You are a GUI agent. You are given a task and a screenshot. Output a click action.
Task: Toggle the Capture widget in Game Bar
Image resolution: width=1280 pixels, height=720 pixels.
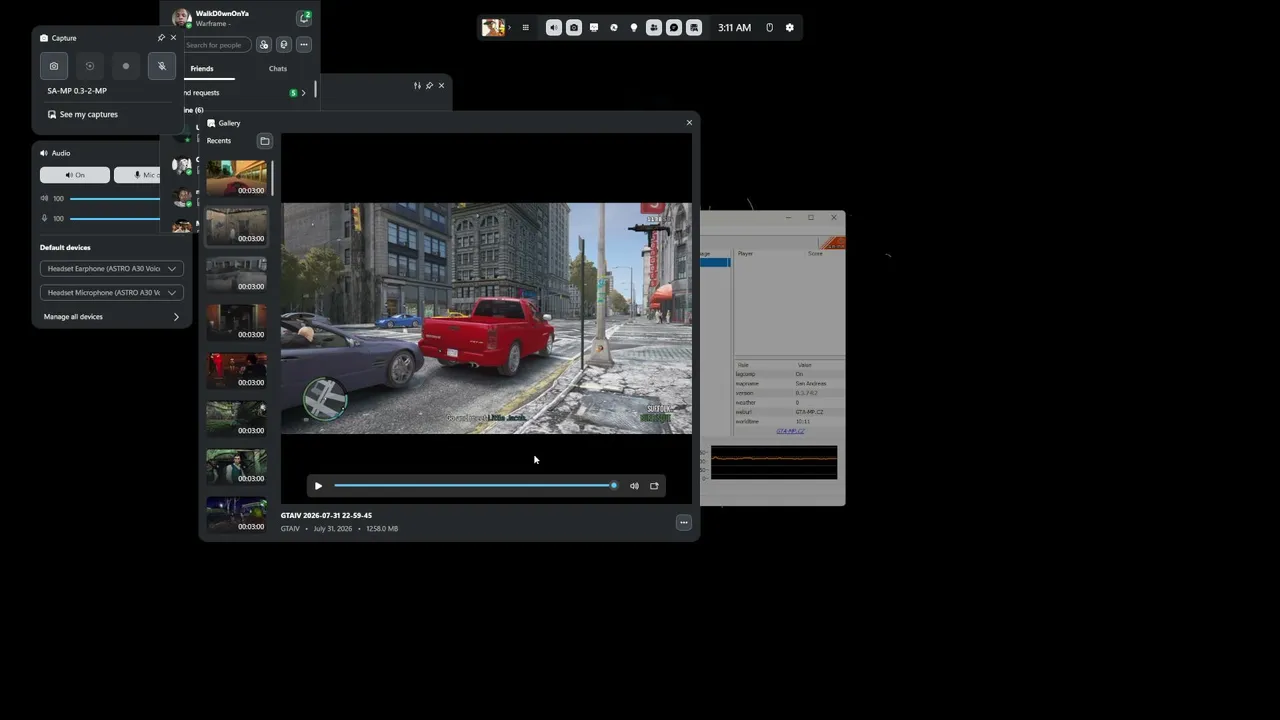pos(574,28)
